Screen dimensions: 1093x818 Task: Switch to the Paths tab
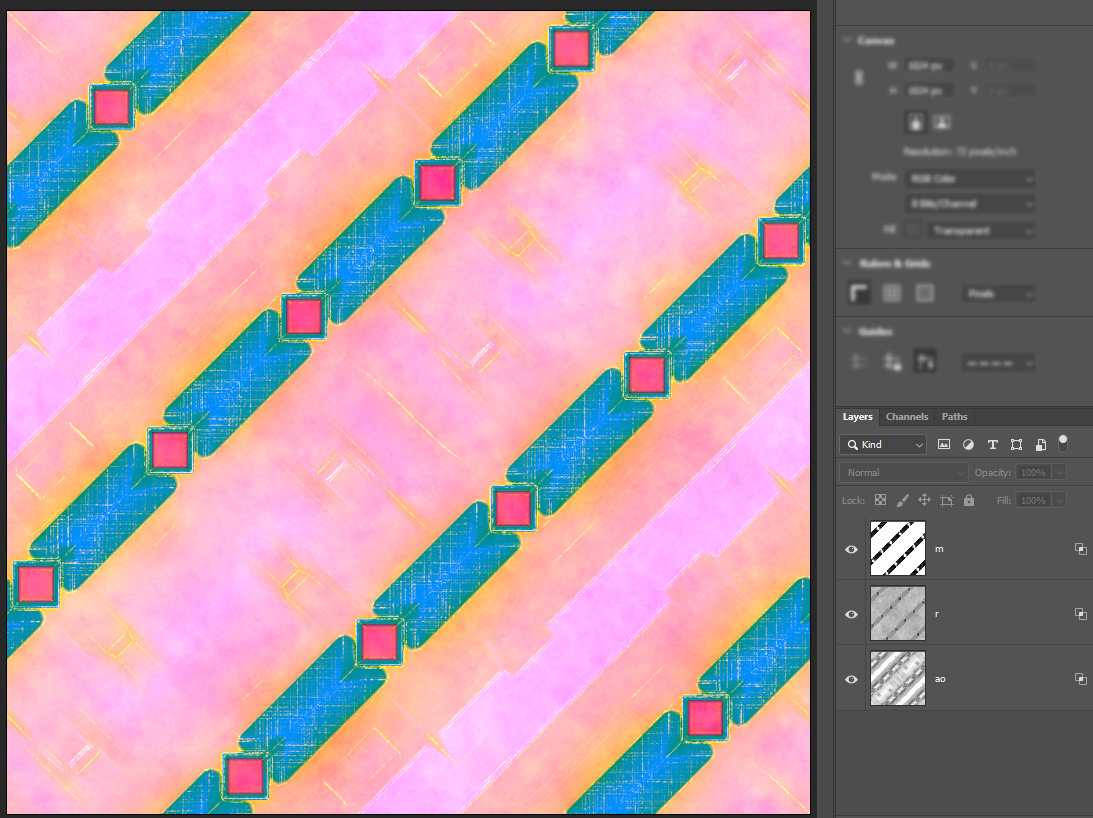(x=954, y=417)
